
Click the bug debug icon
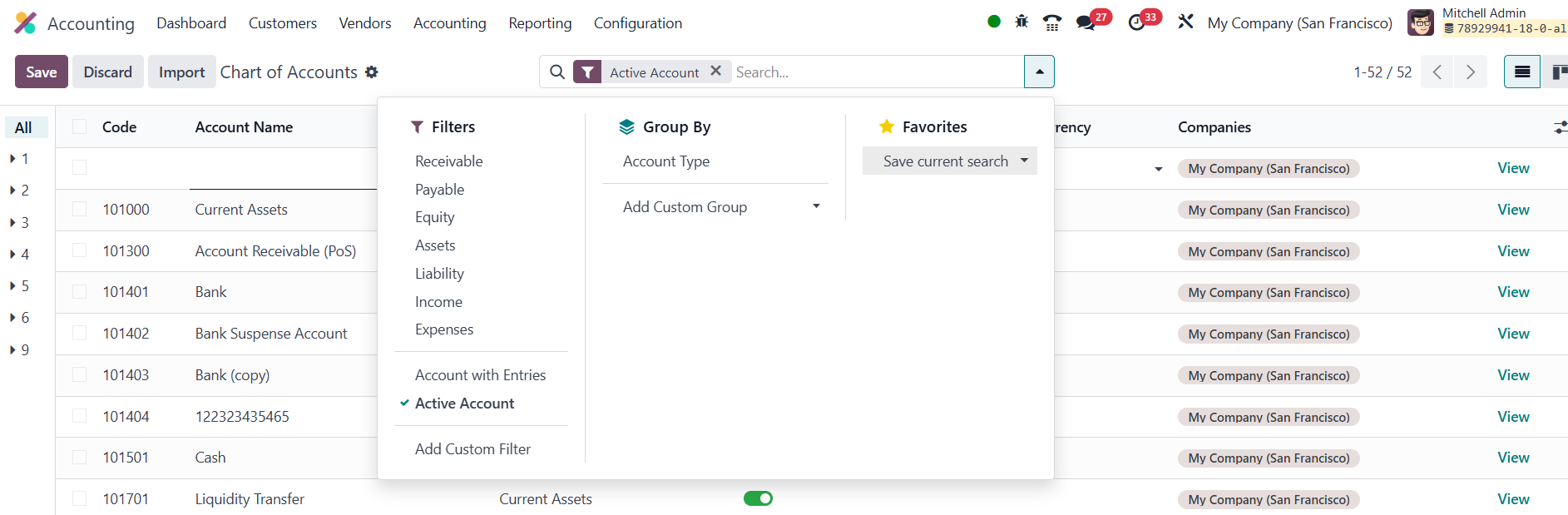pyautogui.click(x=1021, y=22)
